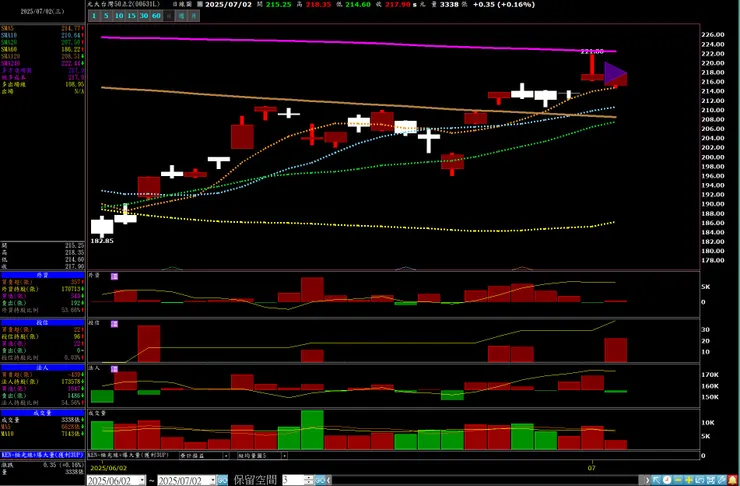Select the 30-minute timeframe button

coord(143,16)
